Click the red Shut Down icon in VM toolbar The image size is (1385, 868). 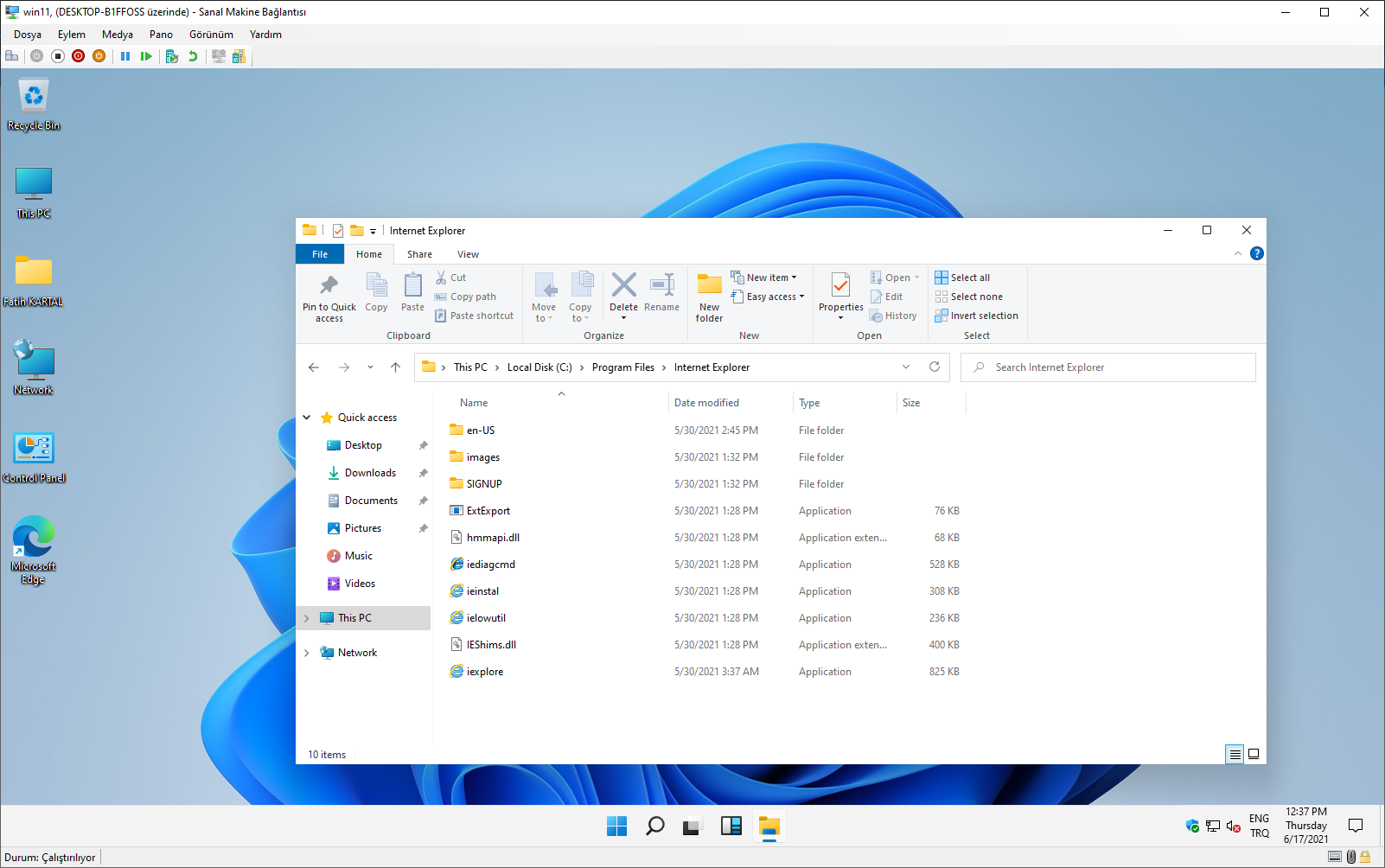coord(79,56)
